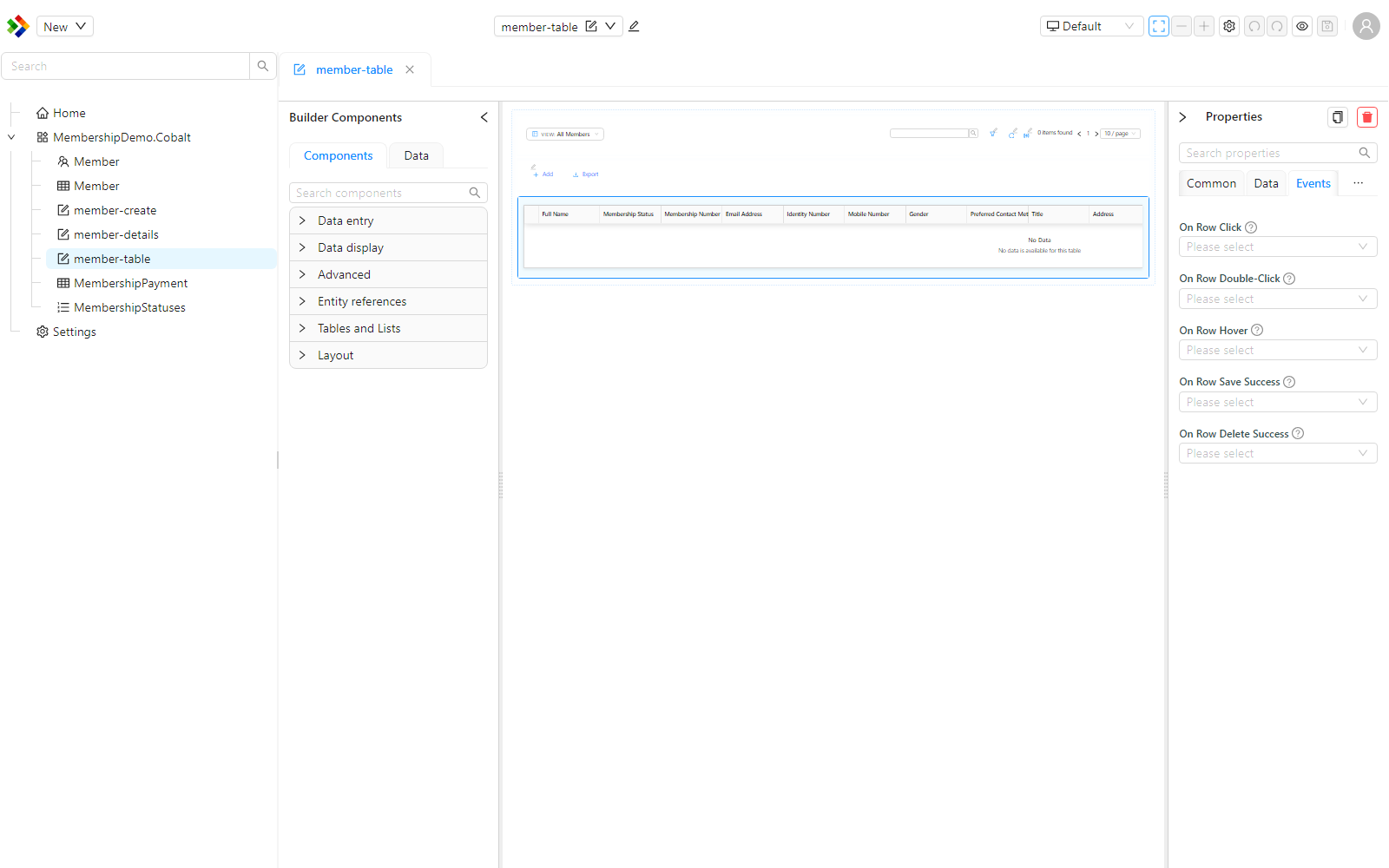Expand the Data entry component group
This screenshot has width=1389, height=868.
(388, 220)
